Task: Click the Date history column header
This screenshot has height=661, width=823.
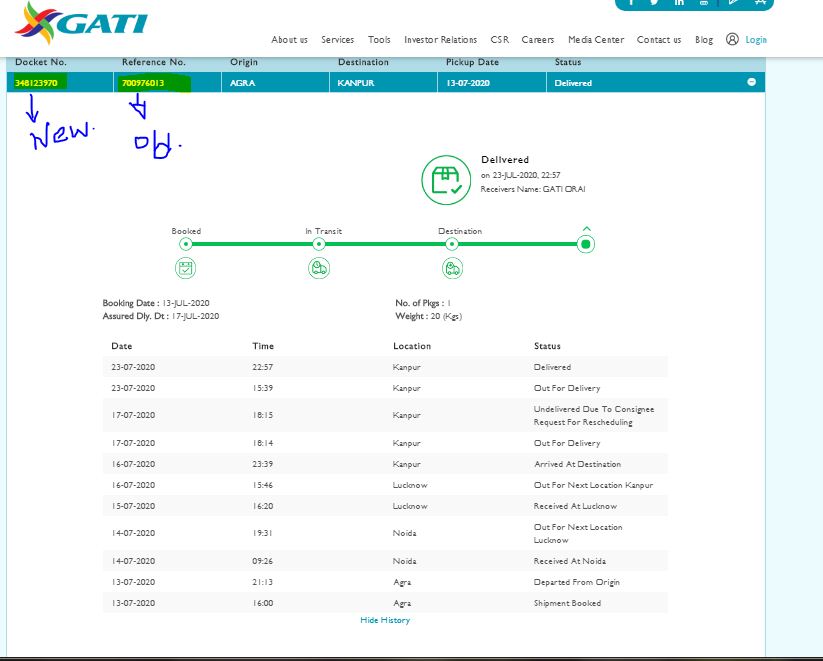Action: (x=122, y=346)
